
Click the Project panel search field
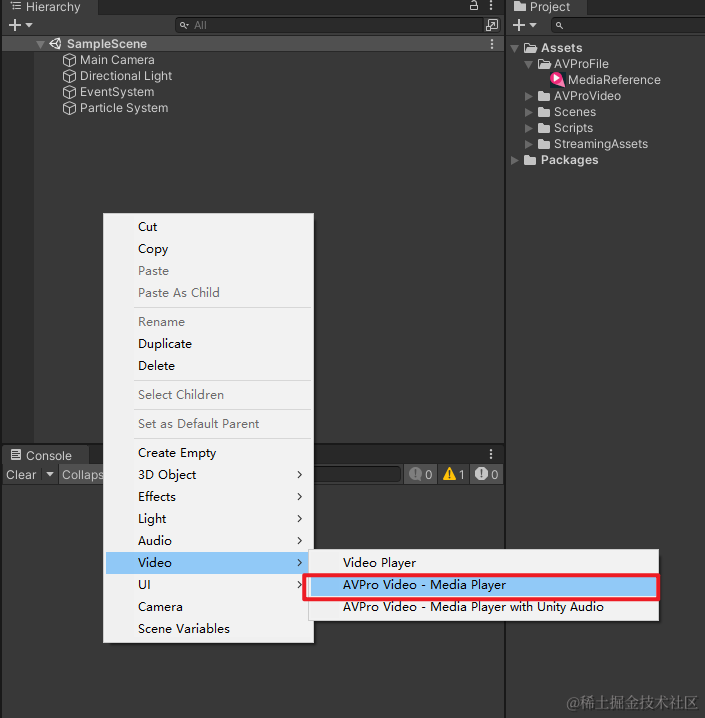pyautogui.click(x=628, y=25)
